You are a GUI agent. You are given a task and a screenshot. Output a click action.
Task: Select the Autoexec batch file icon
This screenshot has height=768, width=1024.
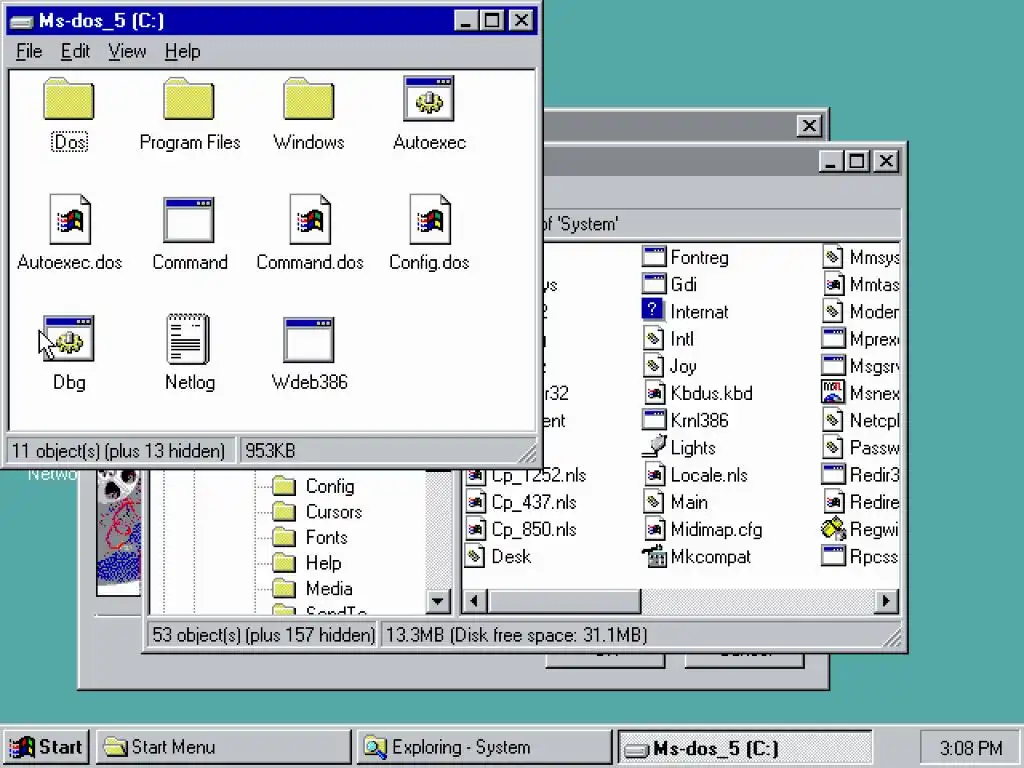(x=429, y=99)
